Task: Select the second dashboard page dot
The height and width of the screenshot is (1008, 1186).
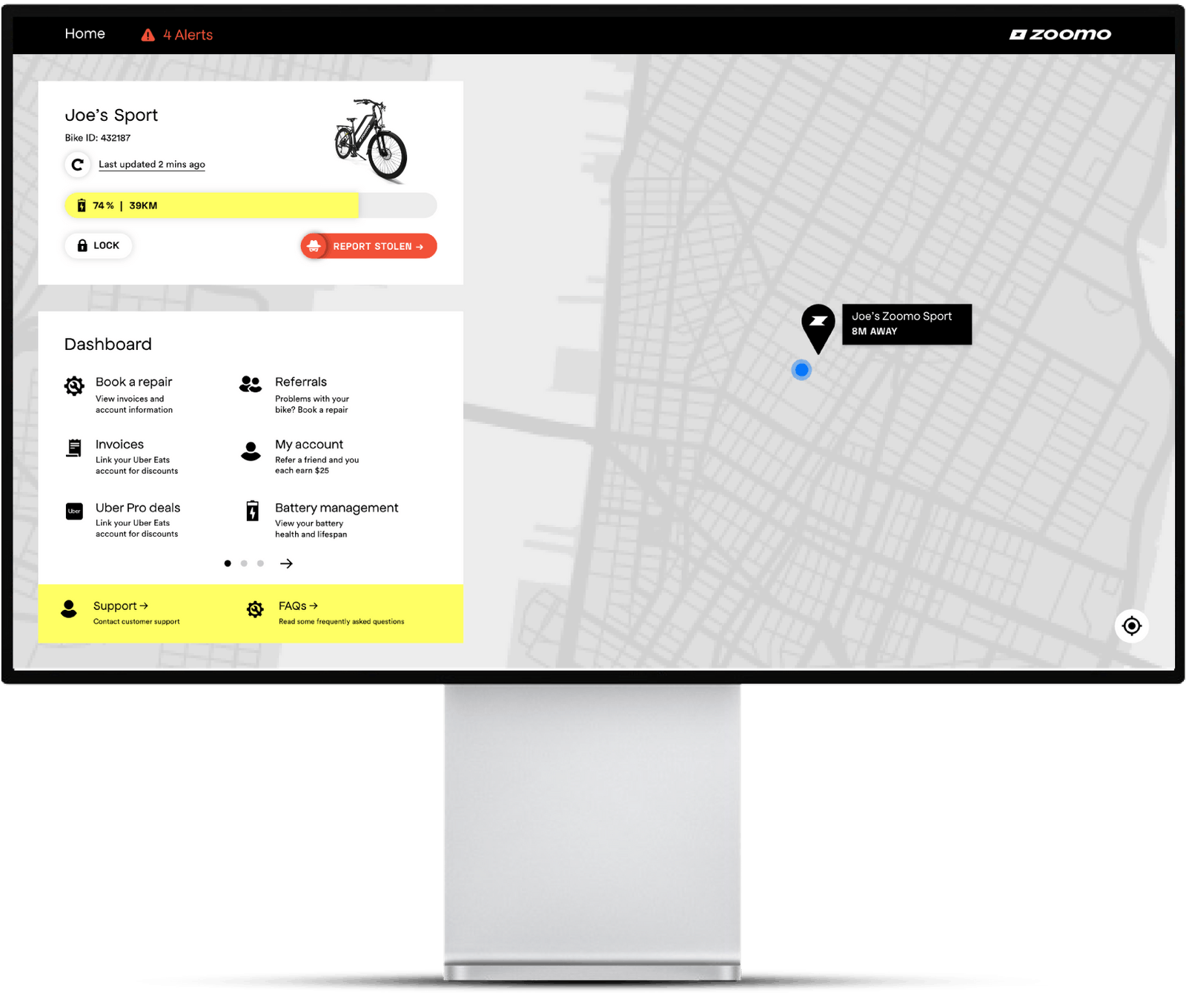Action: coord(244,564)
